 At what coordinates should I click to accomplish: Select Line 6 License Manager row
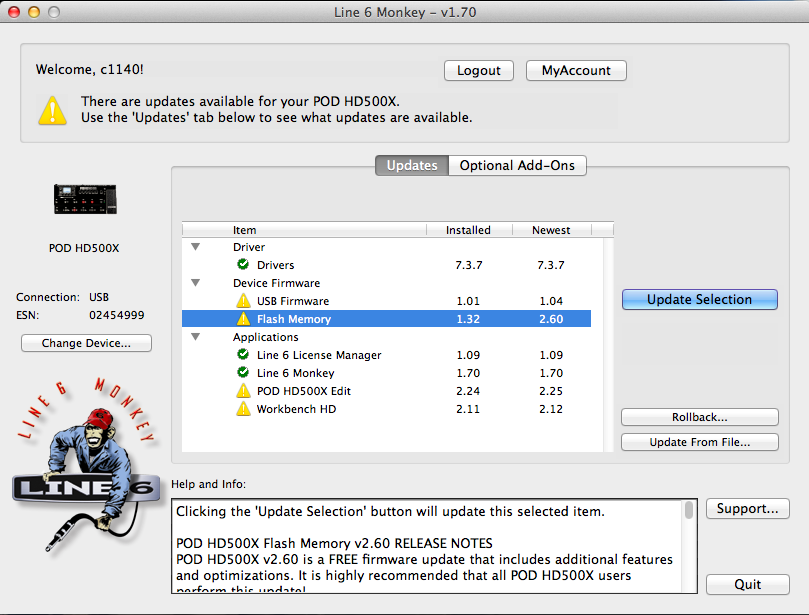[x=386, y=355]
